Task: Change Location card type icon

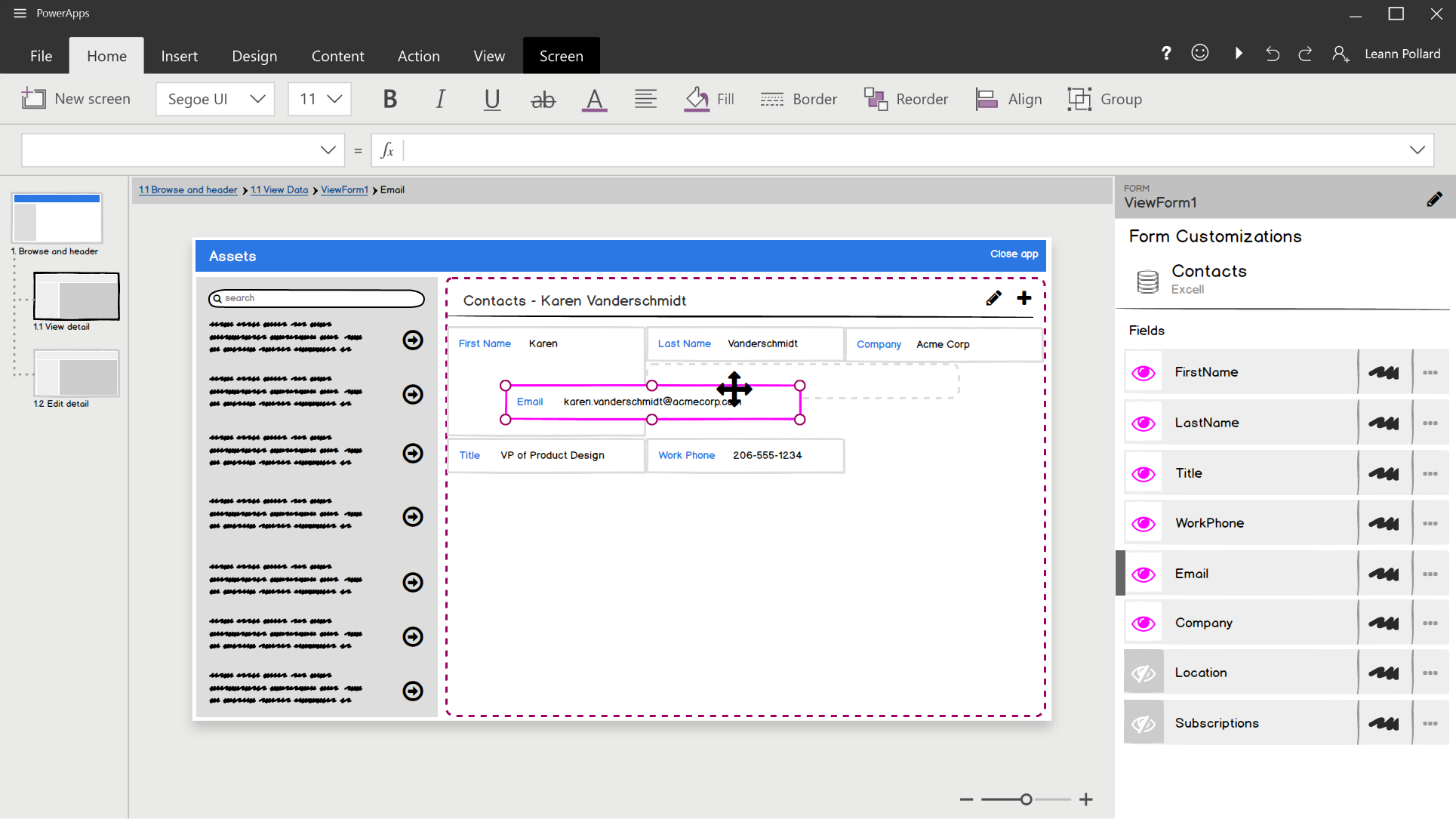Action: click(x=1384, y=673)
